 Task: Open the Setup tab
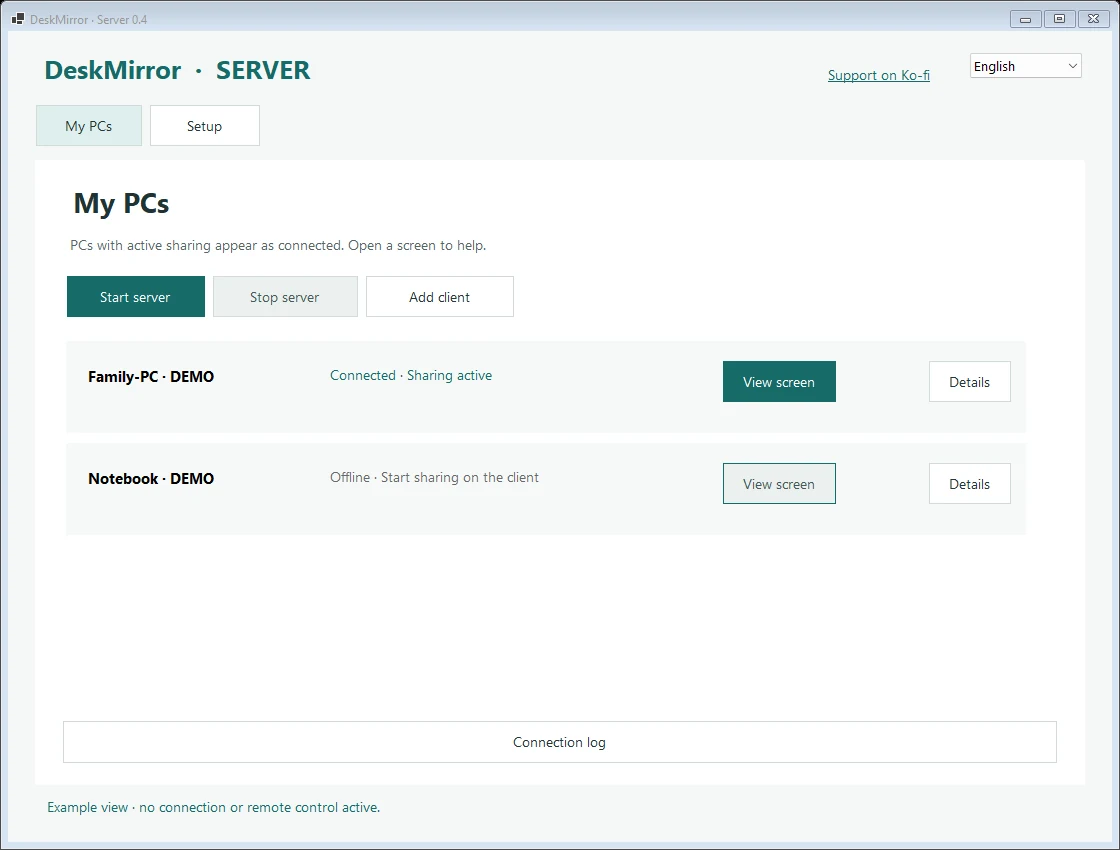tap(204, 126)
